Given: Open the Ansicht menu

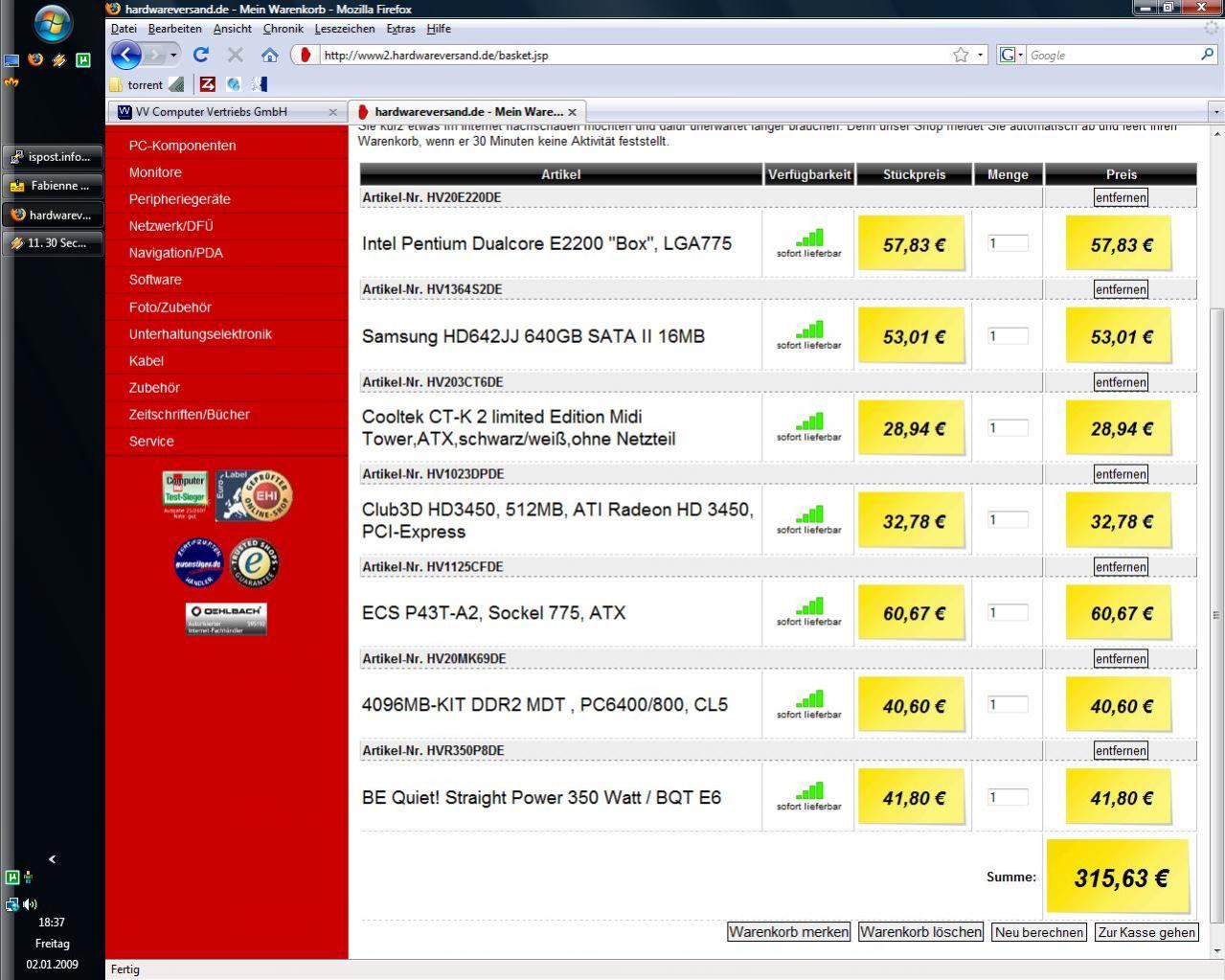Looking at the screenshot, I should pyautogui.click(x=232, y=29).
